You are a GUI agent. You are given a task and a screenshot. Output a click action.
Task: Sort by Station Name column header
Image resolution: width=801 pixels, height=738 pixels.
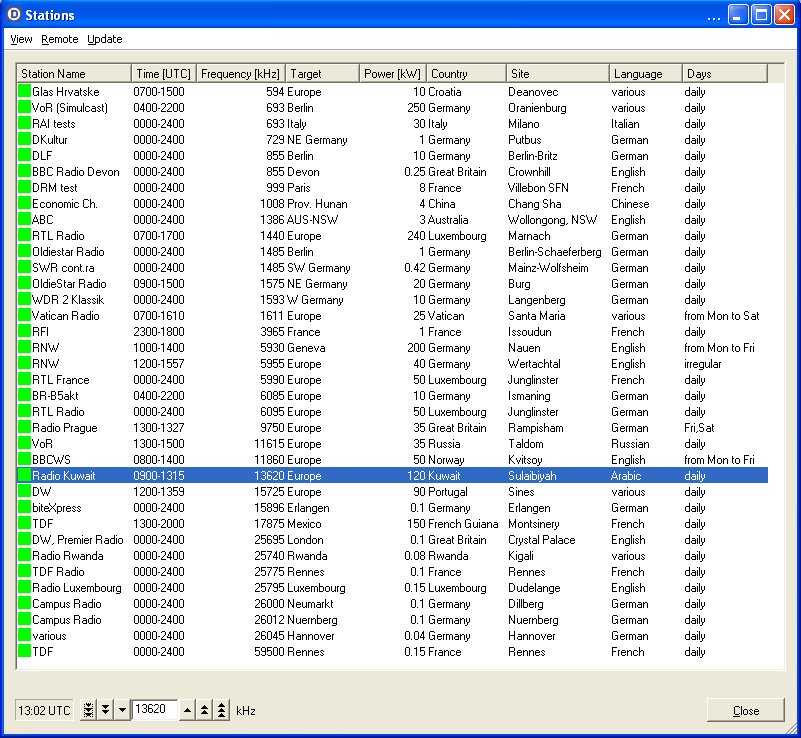coord(74,73)
